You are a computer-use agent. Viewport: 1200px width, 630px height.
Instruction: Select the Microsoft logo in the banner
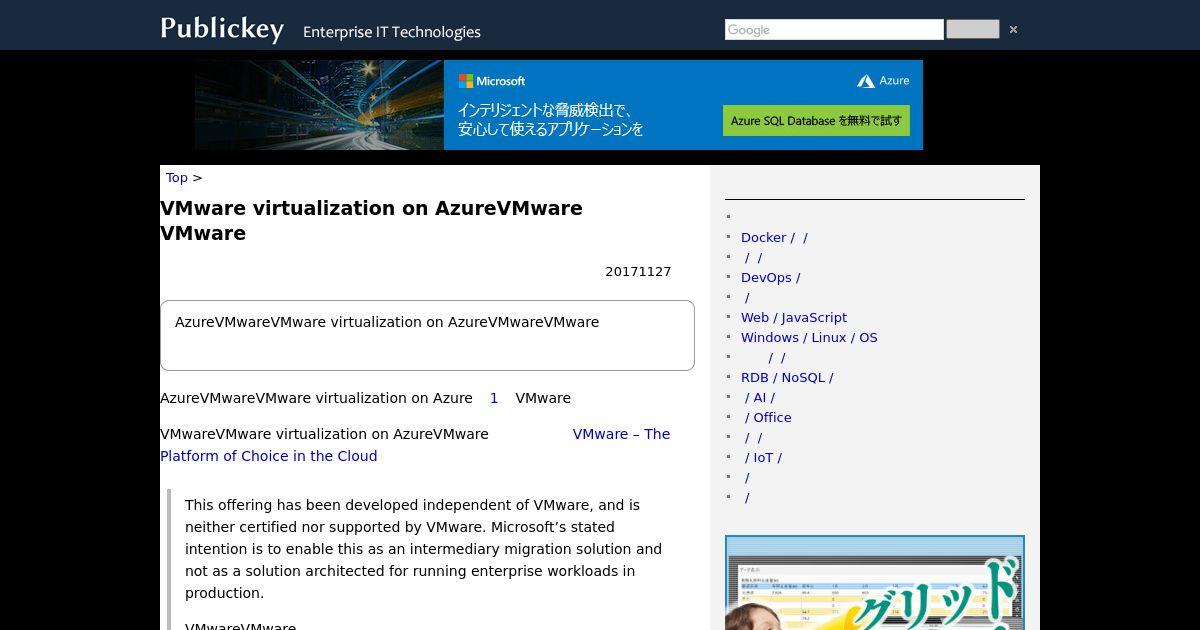492,81
